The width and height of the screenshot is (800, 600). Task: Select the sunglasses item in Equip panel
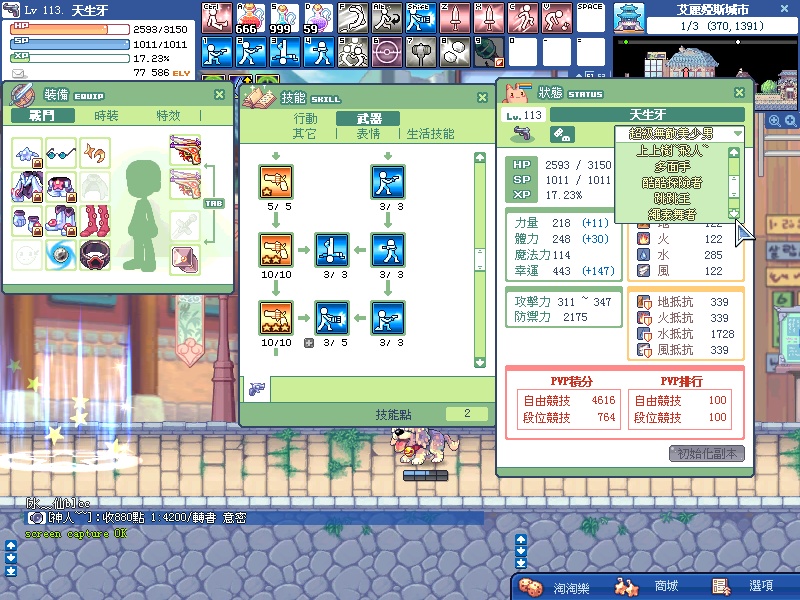pos(61,153)
